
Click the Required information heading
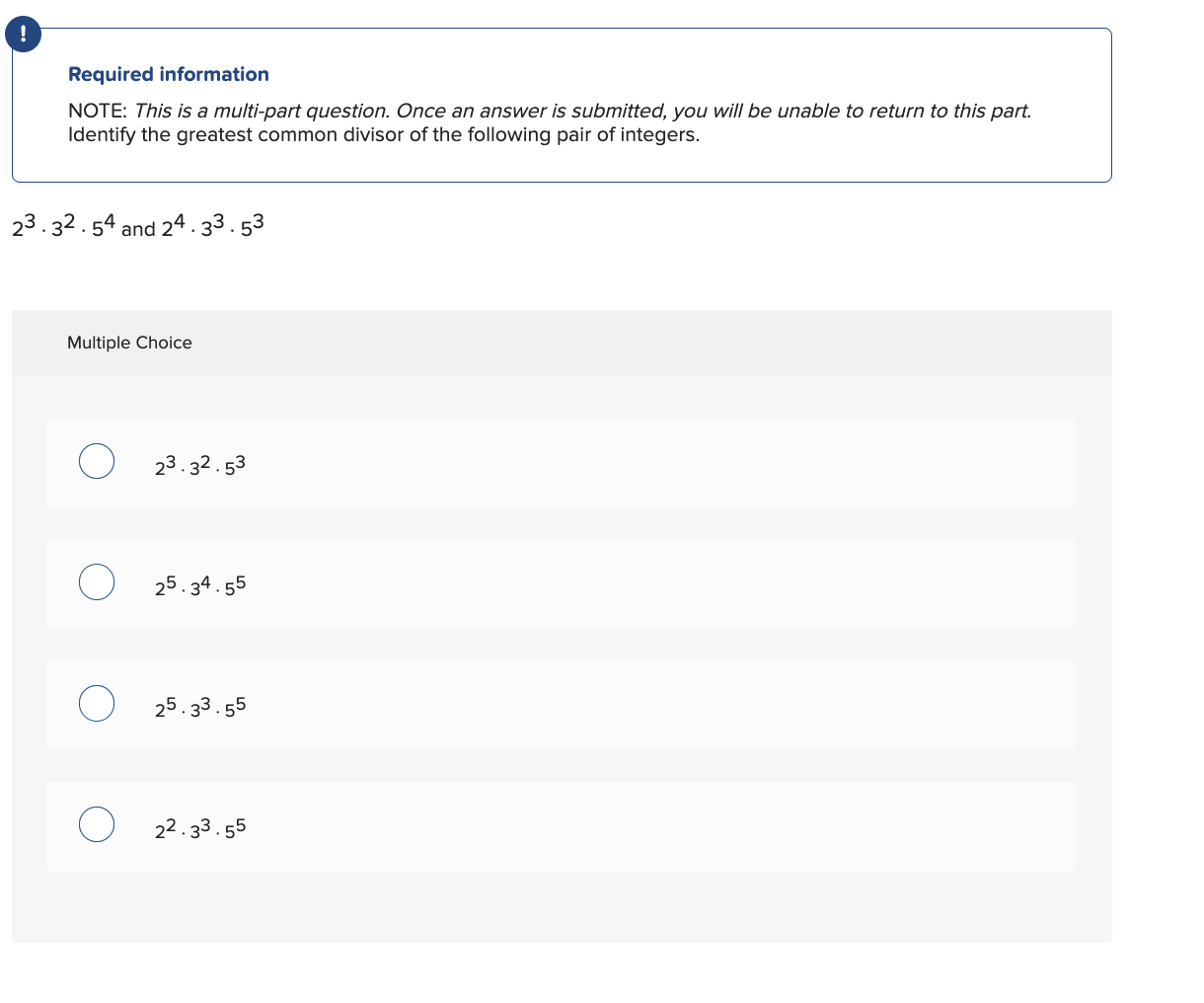coord(168,74)
